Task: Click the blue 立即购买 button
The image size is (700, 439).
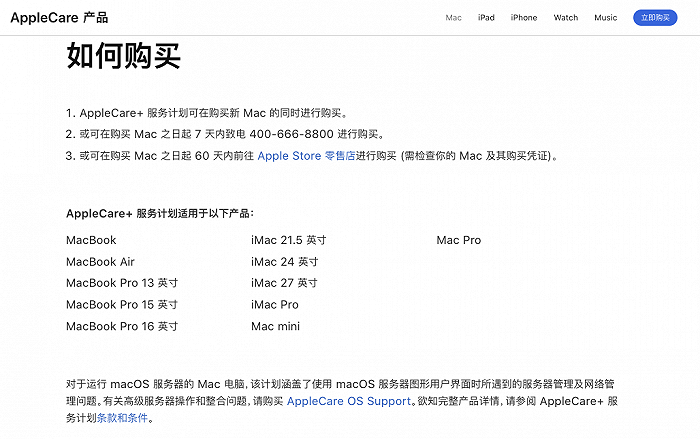Action: coord(655,18)
